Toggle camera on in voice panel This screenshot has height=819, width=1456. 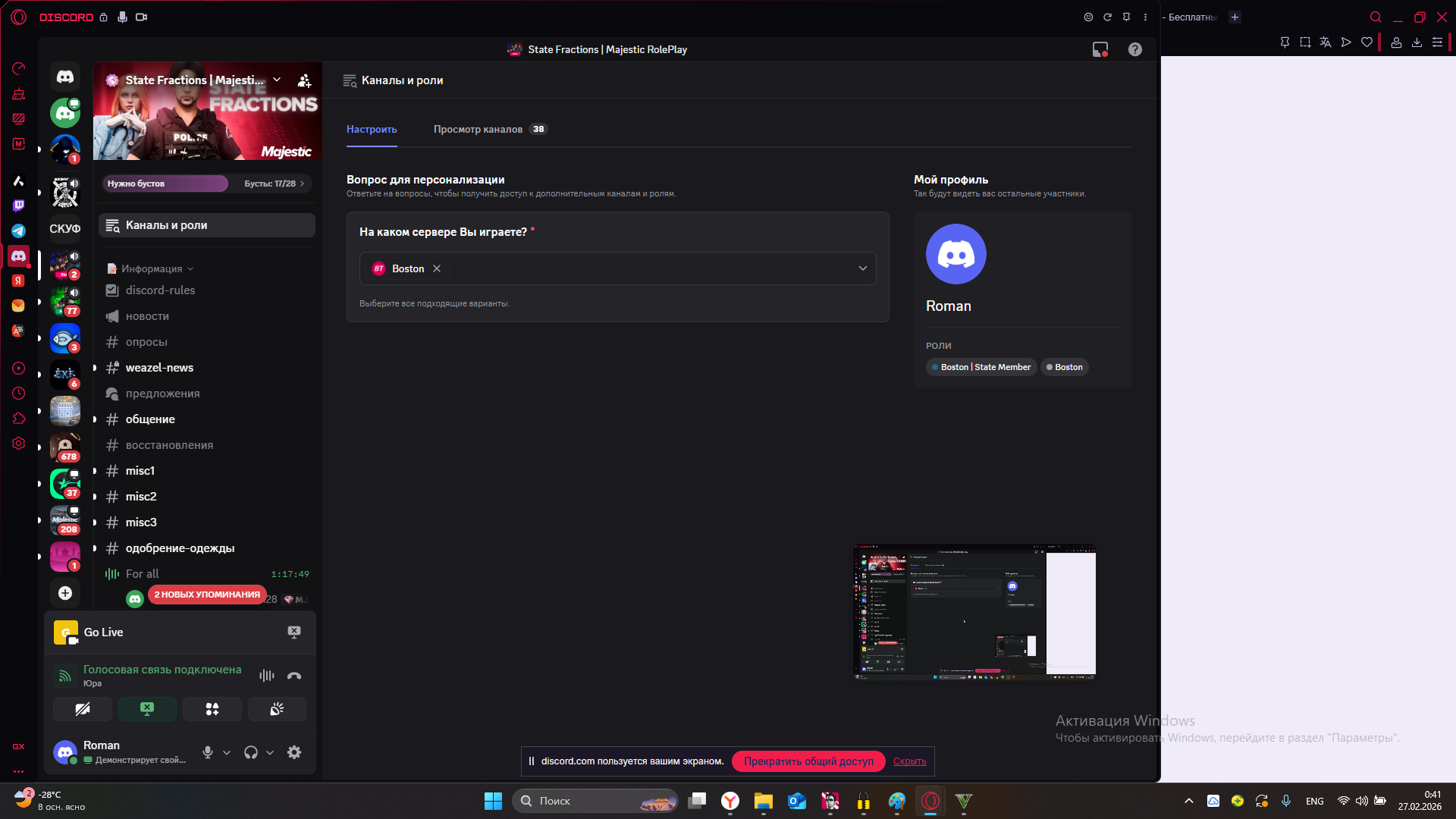tap(83, 709)
